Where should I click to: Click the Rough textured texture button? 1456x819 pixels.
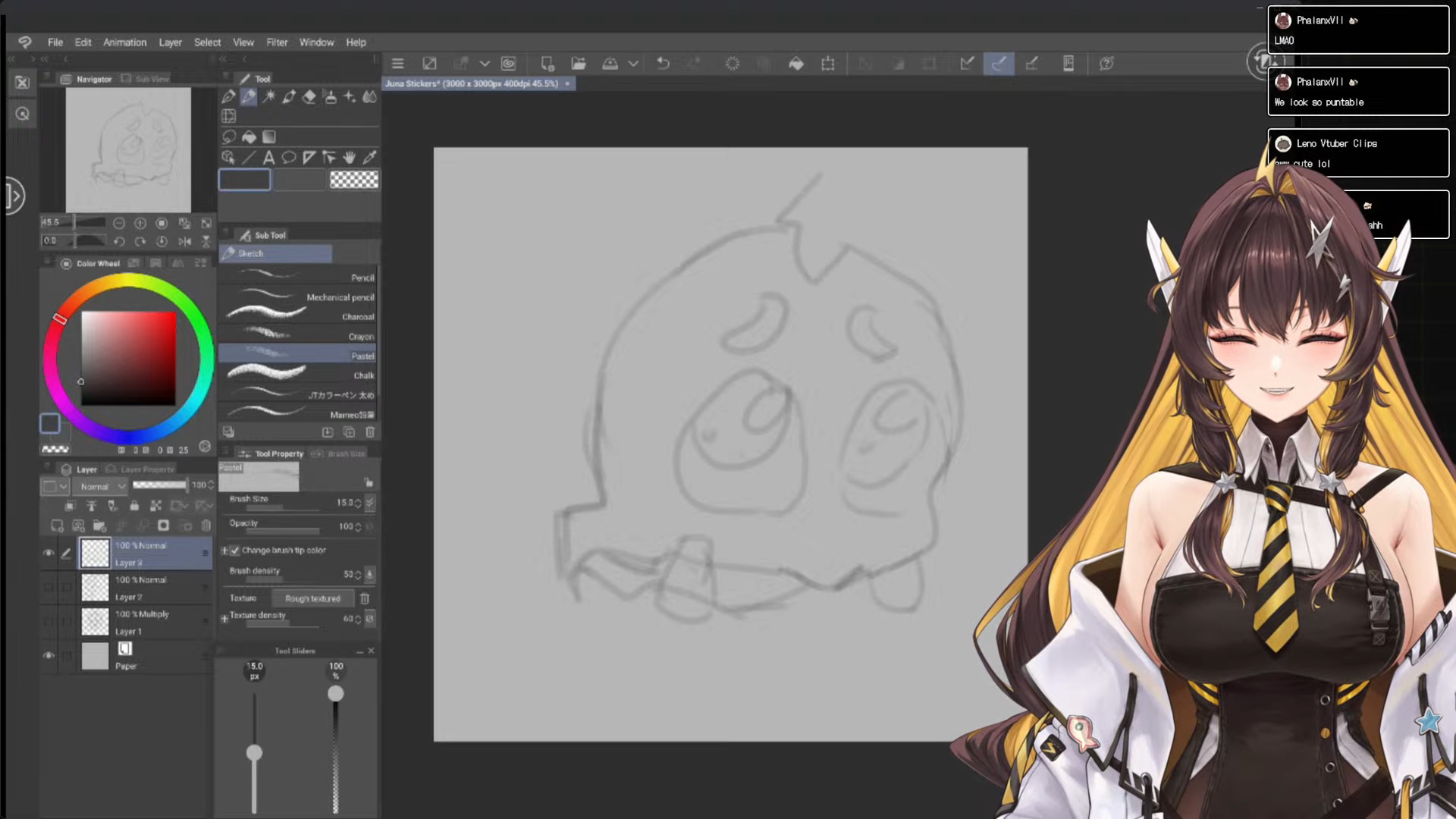click(x=312, y=598)
